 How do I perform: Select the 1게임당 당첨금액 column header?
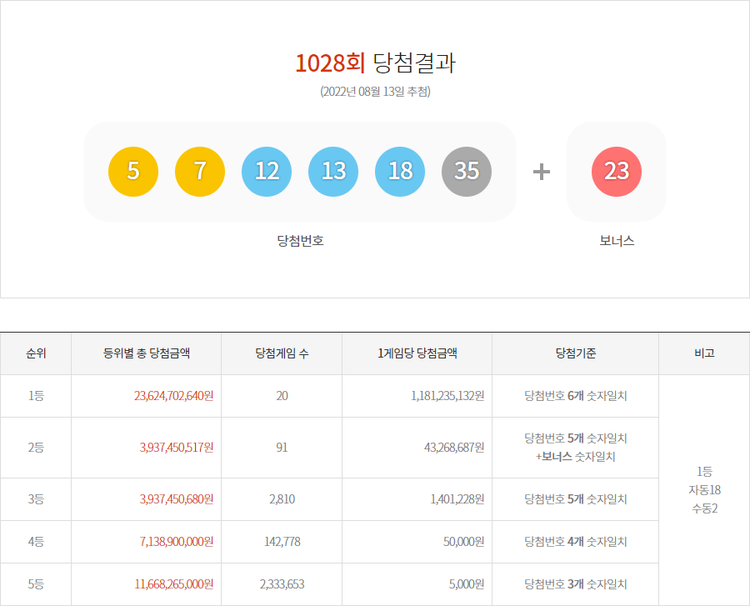417,353
